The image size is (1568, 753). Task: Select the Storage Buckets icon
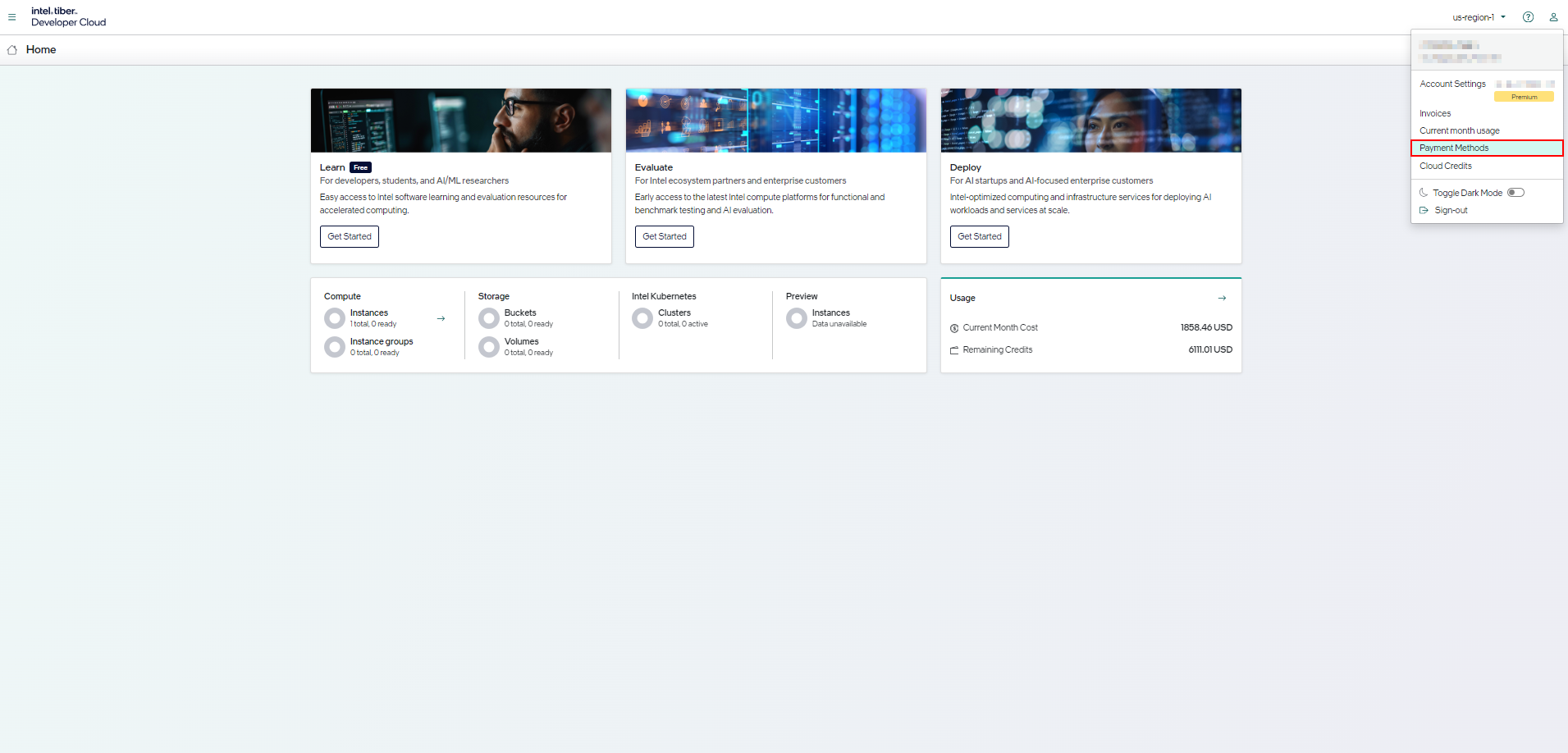tap(489, 318)
